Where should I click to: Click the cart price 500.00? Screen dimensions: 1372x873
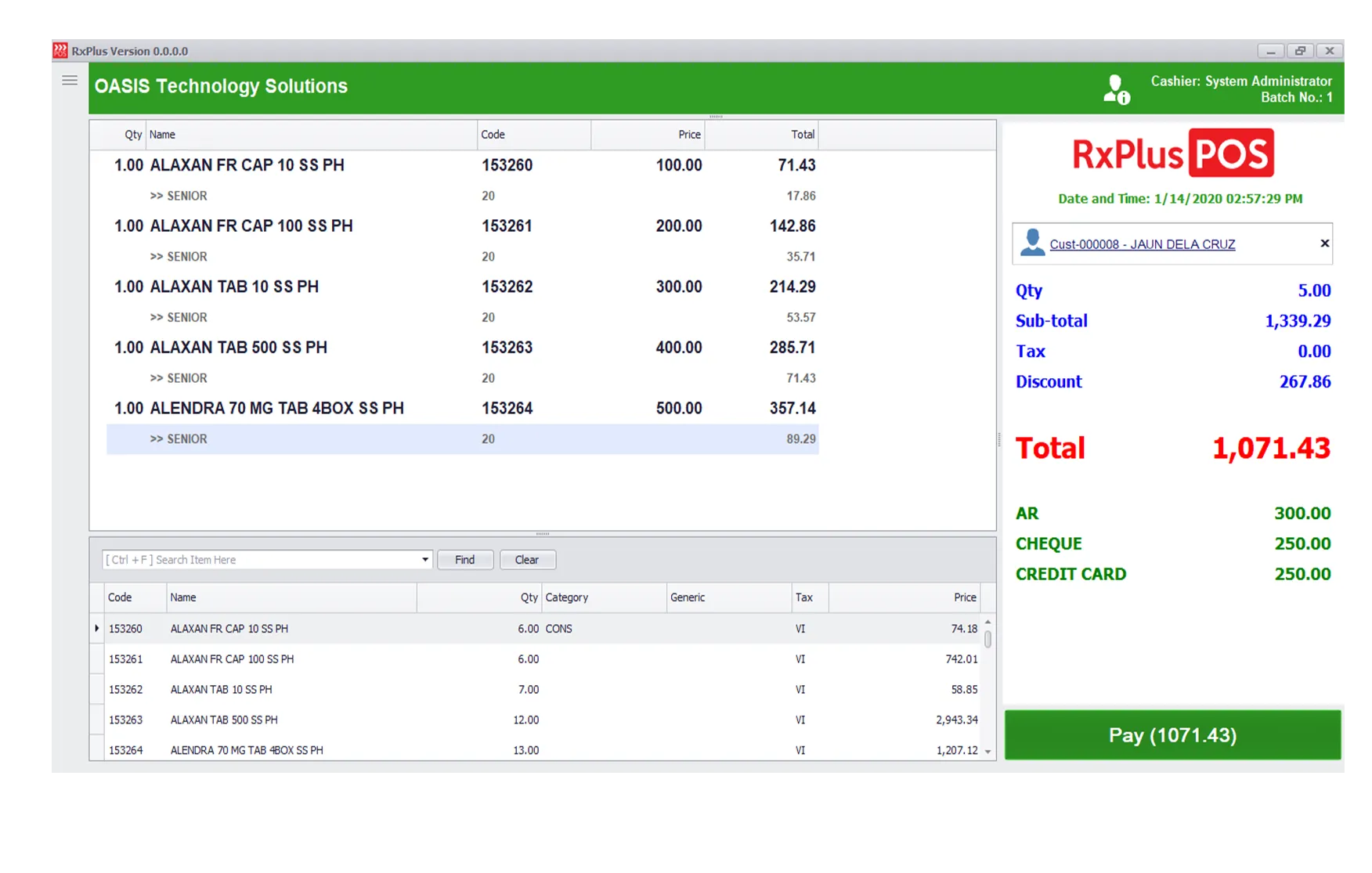679,409
